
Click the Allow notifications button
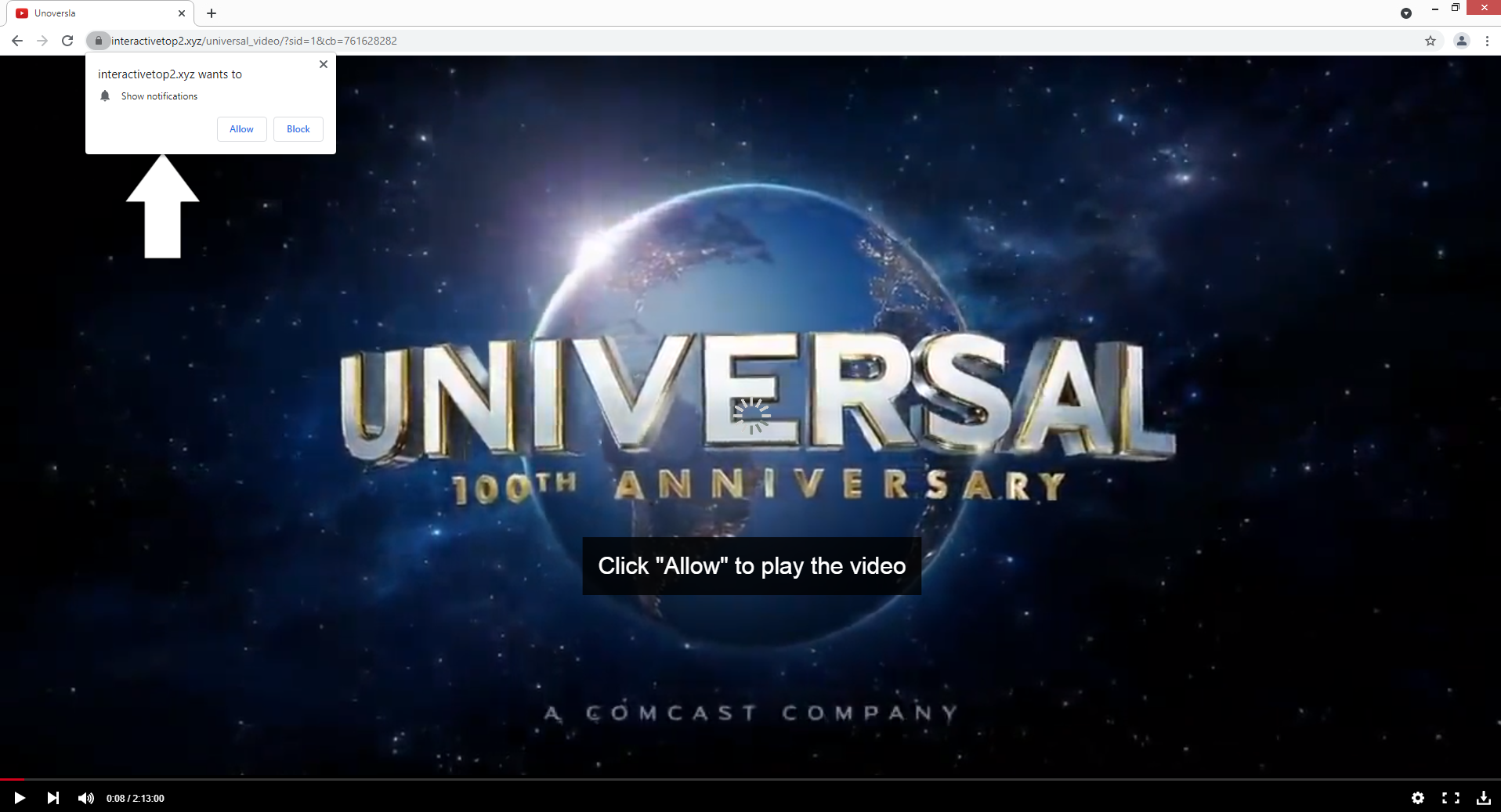click(x=241, y=129)
